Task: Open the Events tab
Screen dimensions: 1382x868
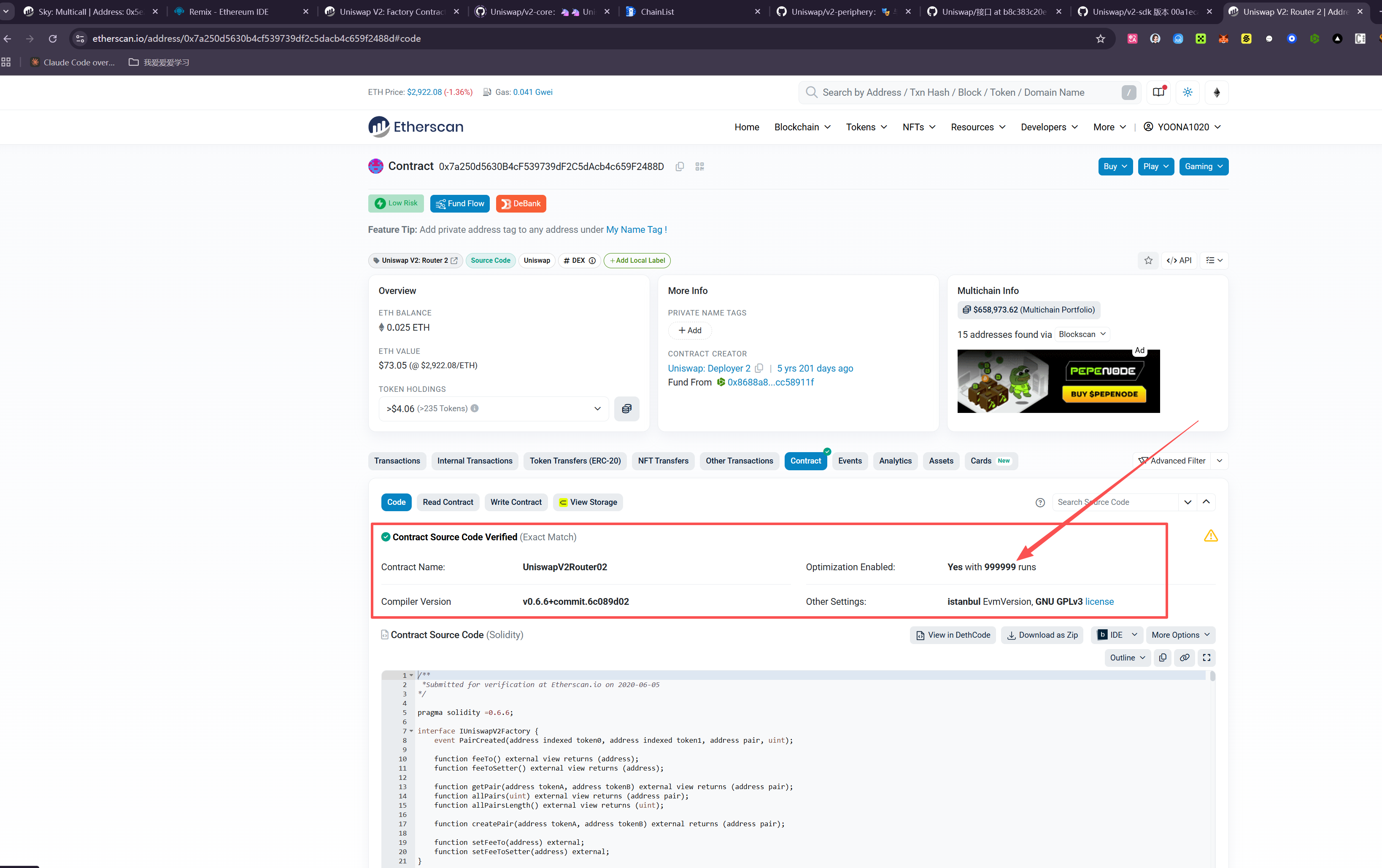Action: pos(849,461)
